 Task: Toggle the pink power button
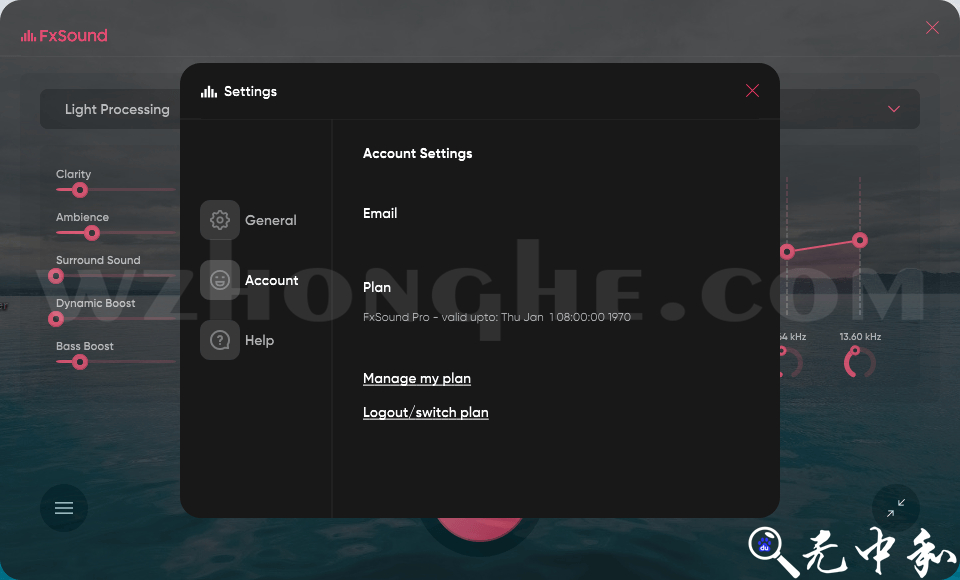pos(480,528)
